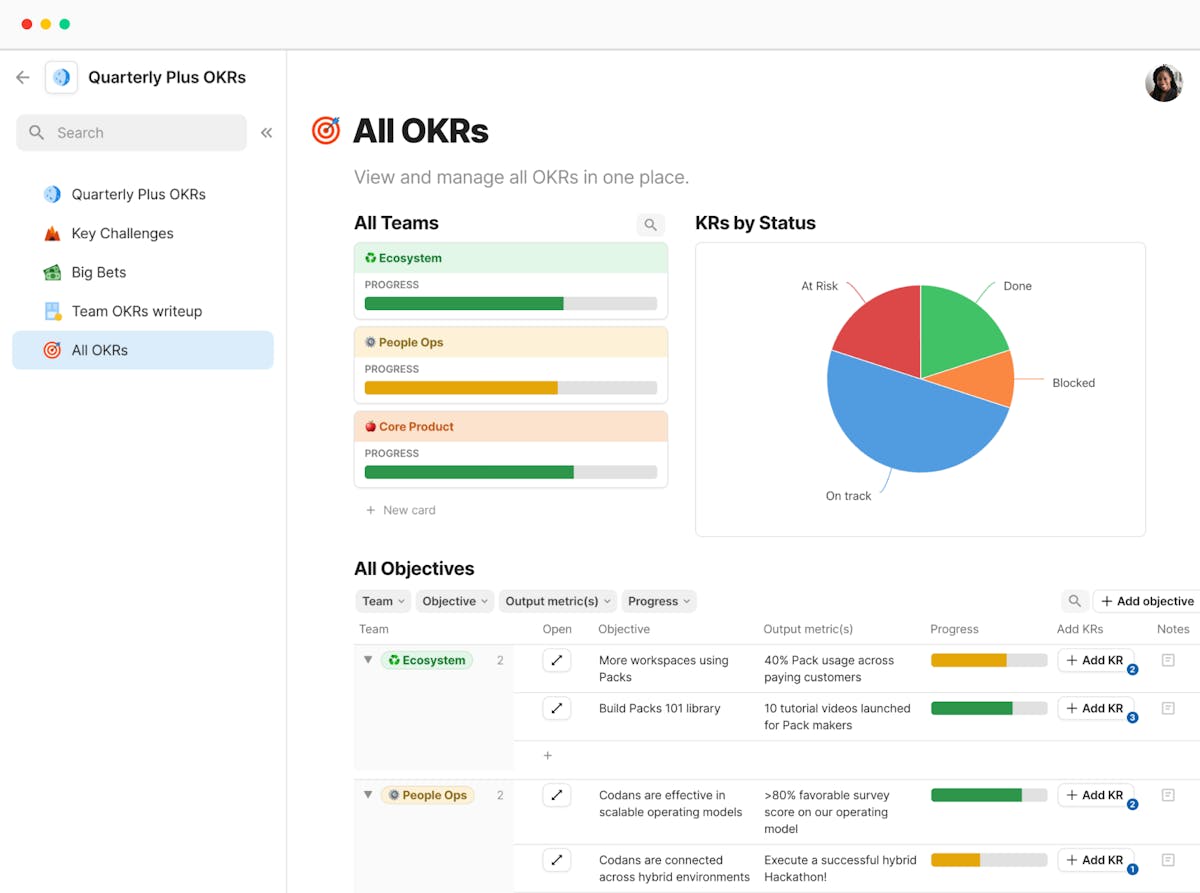Click the All OKRs target icon
The width and height of the screenshot is (1200, 893).
52,350
